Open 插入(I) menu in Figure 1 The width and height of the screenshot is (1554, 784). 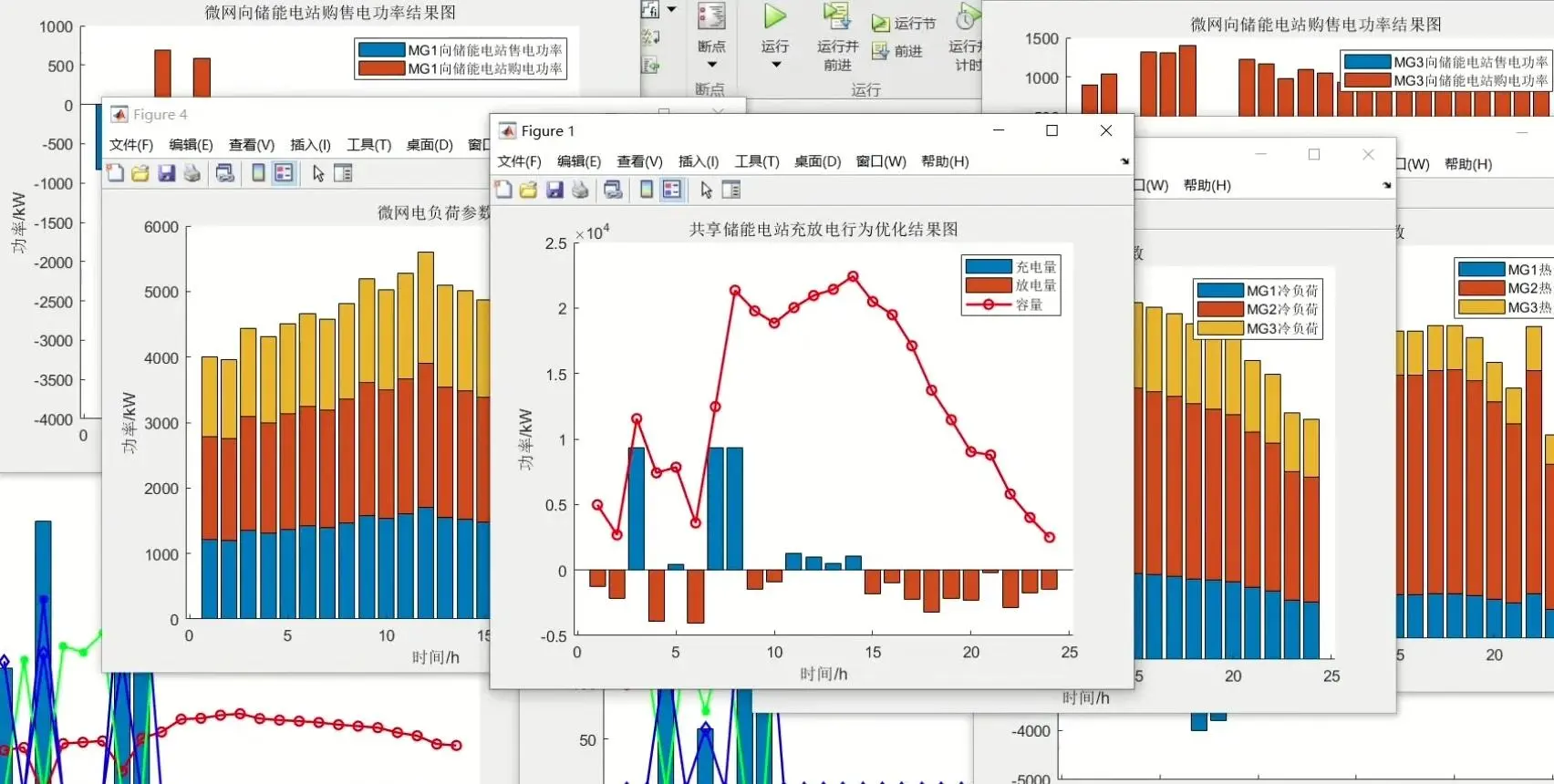click(699, 161)
